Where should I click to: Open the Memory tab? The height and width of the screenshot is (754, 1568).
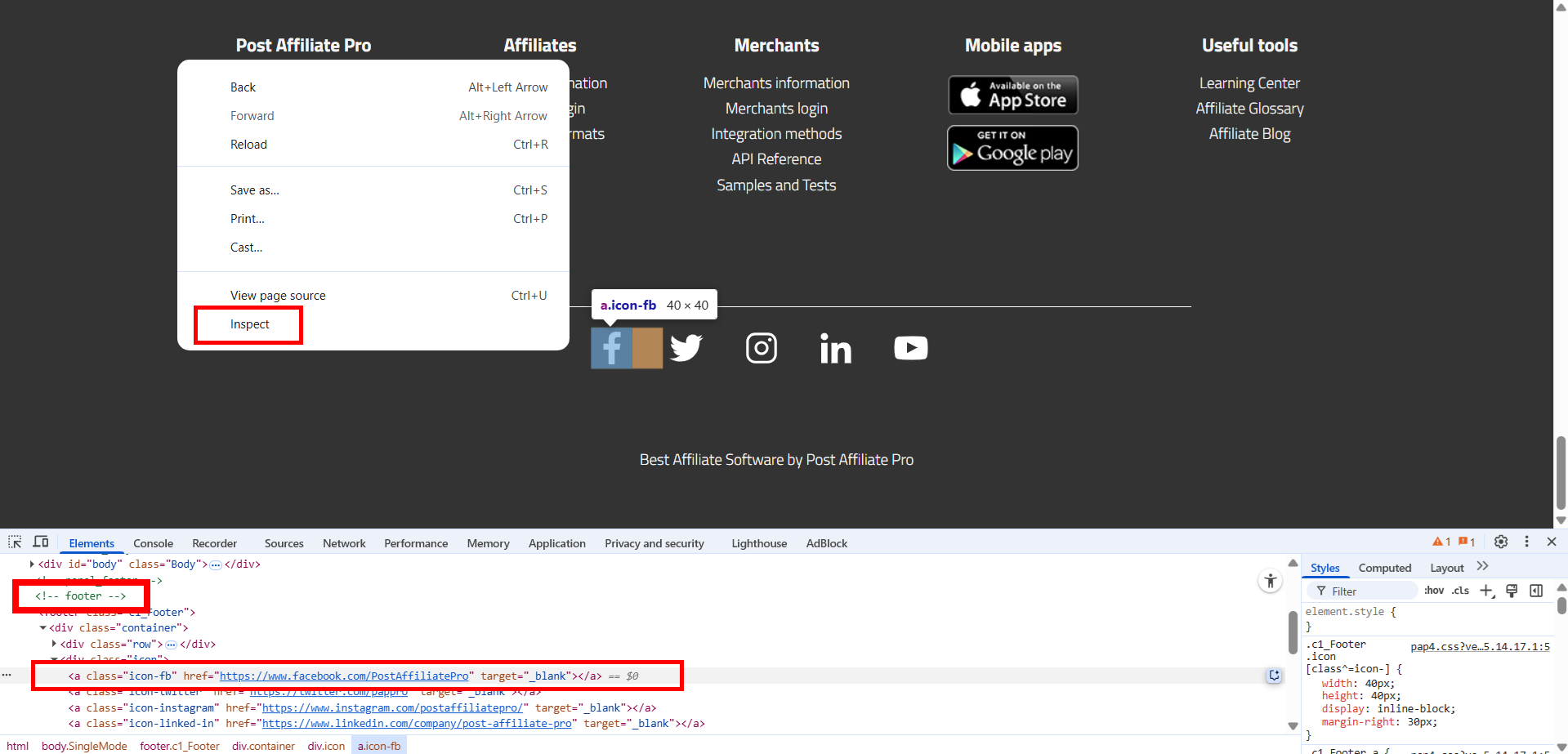pos(489,543)
